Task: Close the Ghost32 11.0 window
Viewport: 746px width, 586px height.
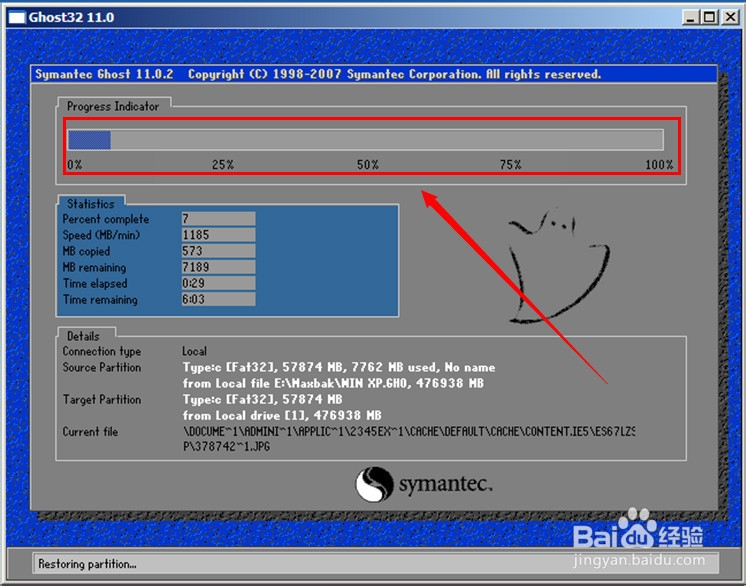Action: pyautogui.click(x=730, y=18)
